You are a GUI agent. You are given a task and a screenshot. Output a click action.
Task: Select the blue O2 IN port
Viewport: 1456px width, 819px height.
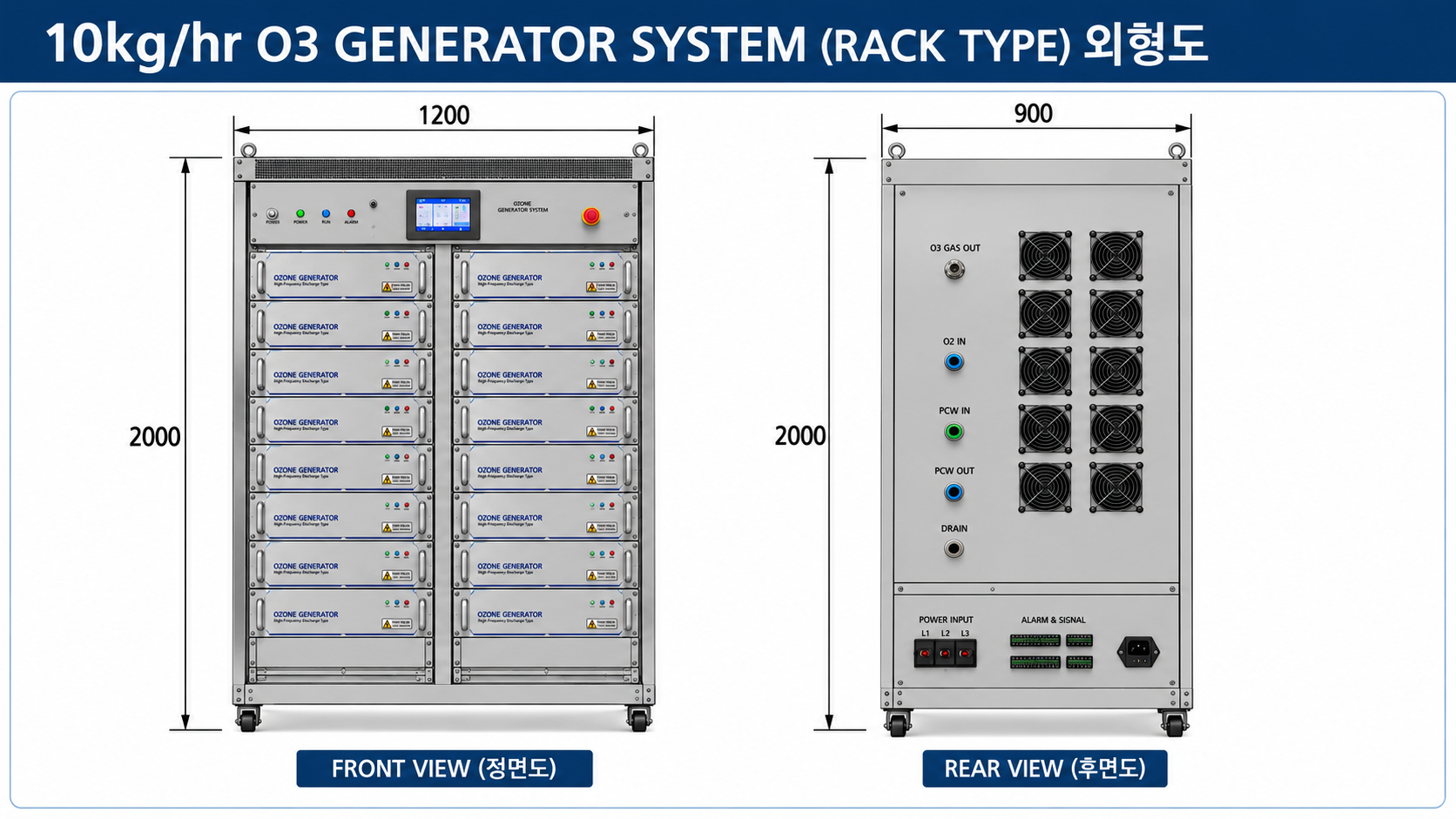(x=954, y=362)
